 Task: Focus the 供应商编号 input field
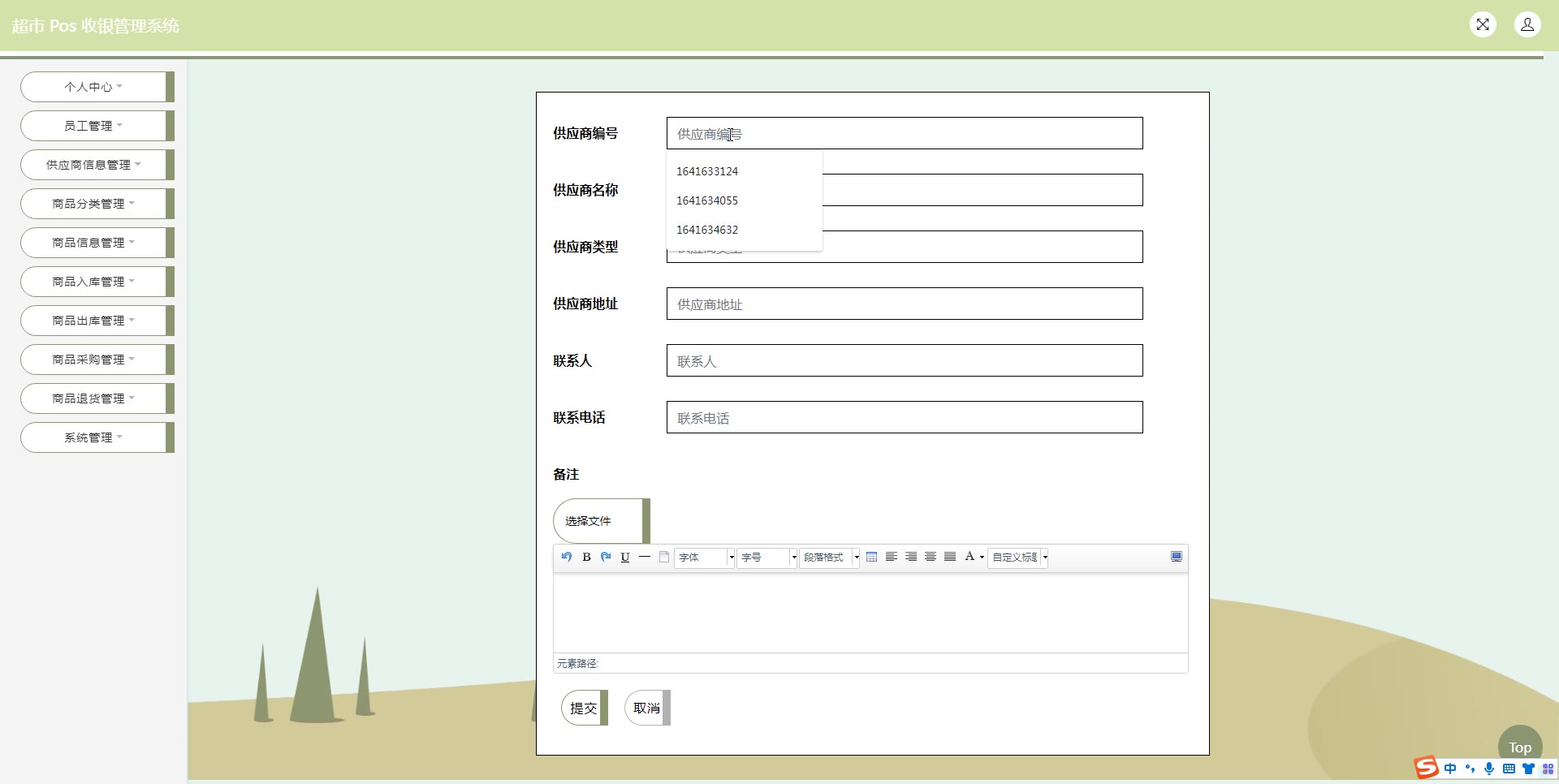[905, 133]
